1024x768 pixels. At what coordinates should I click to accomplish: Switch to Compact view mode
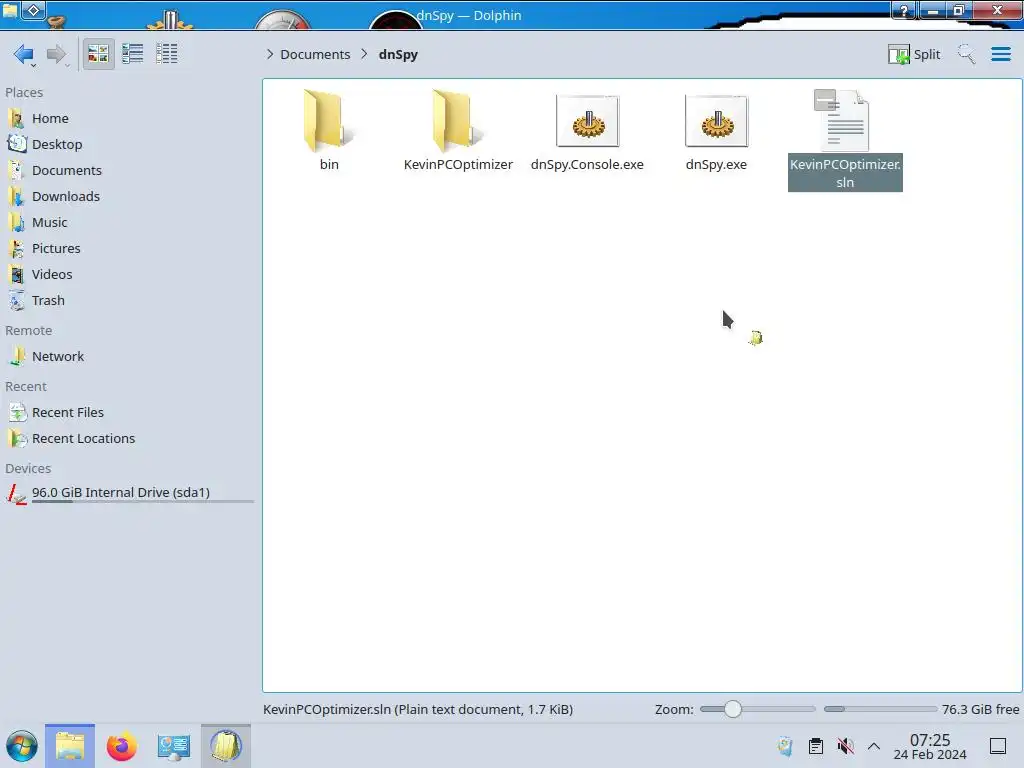pyautogui.click(x=133, y=54)
